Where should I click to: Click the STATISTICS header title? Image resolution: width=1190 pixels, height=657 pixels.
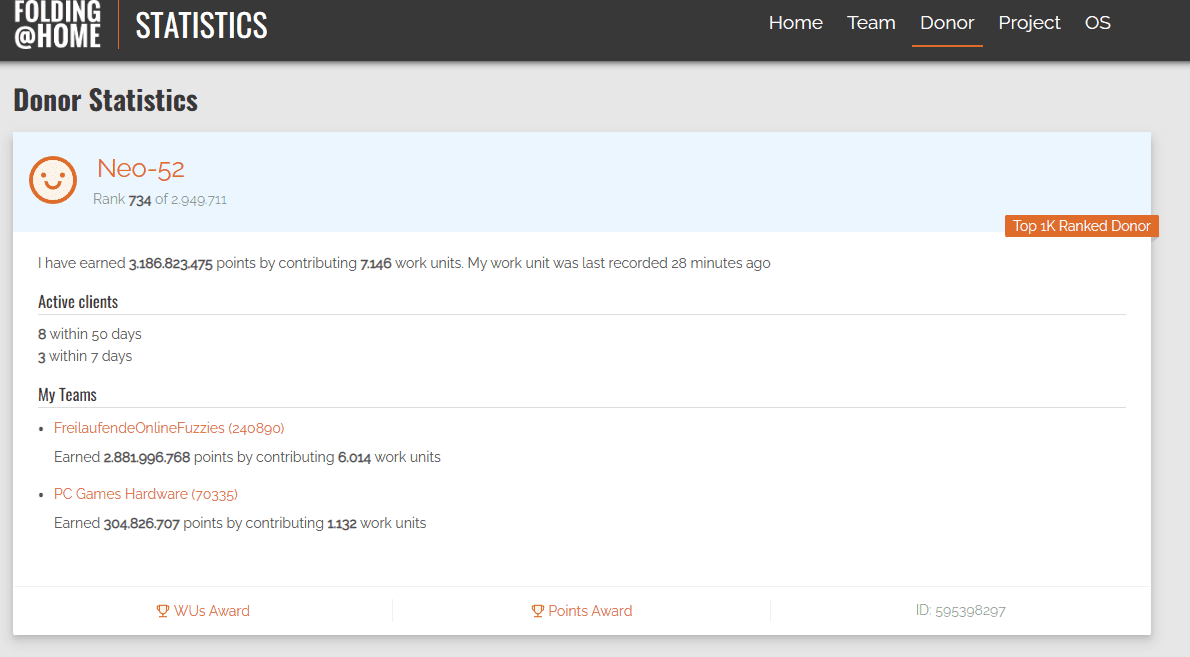pos(201,25)
